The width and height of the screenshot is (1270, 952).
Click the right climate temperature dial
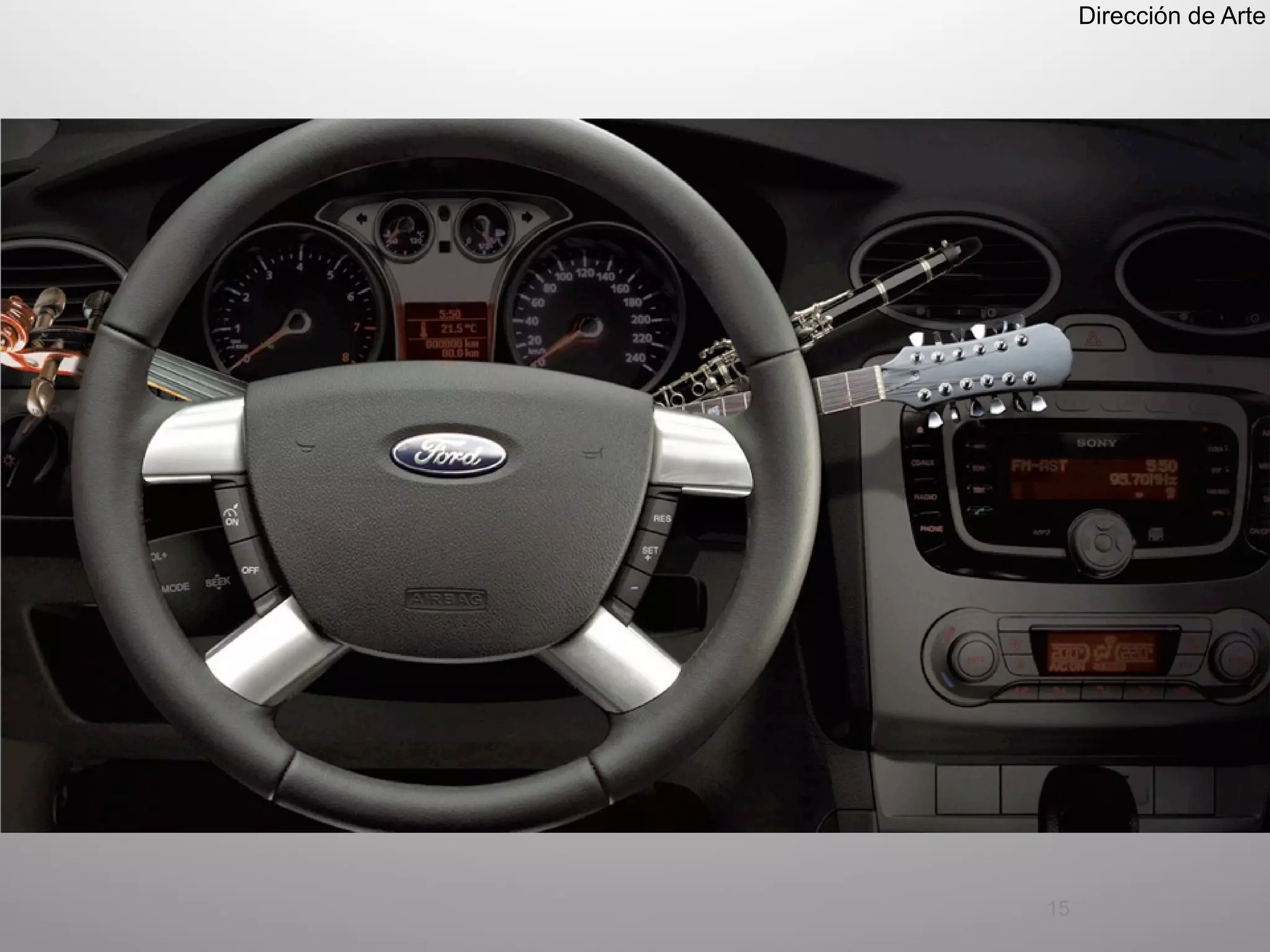[x=1238, y=658]
